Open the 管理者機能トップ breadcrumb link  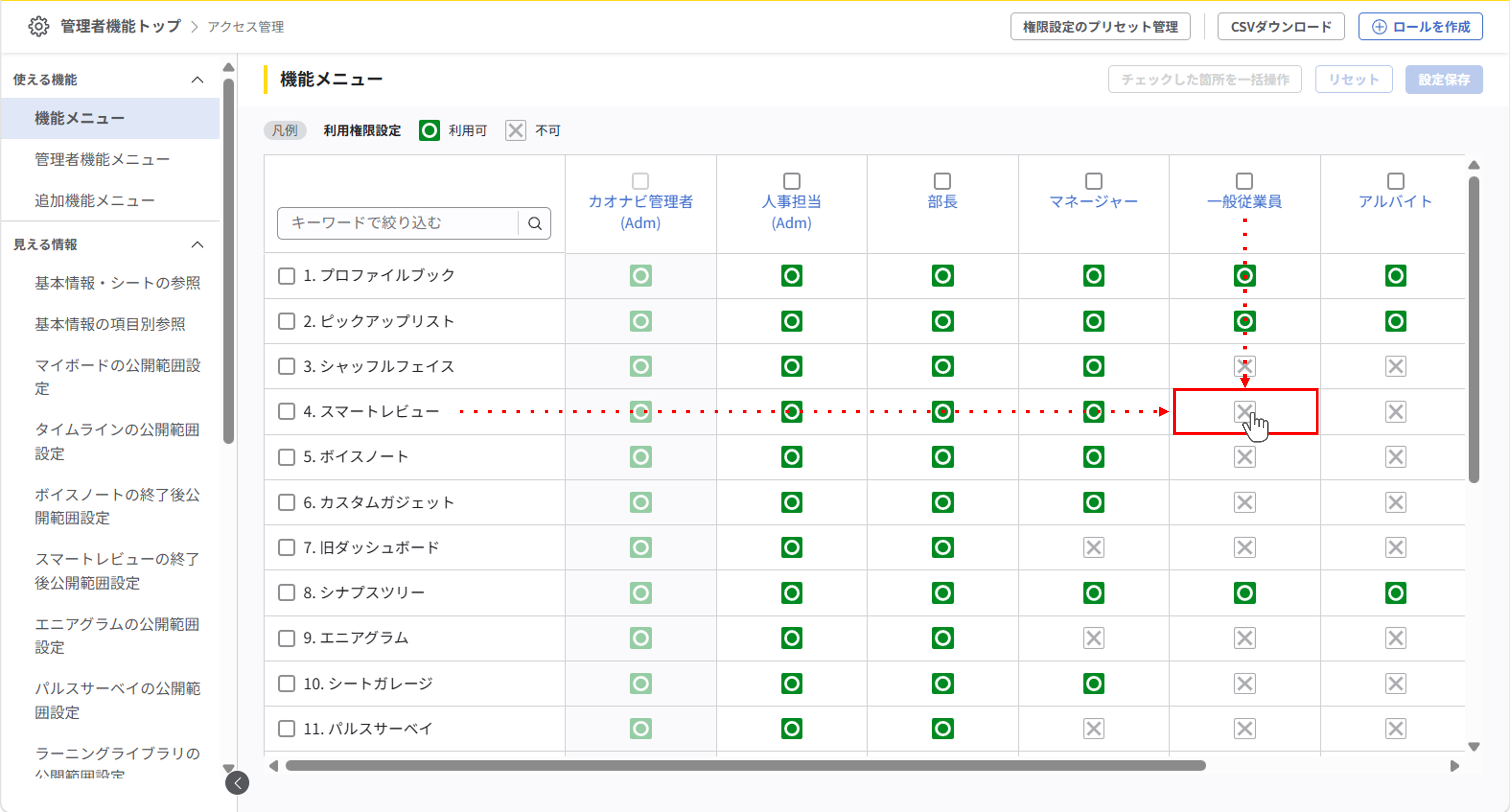[121, 27]
